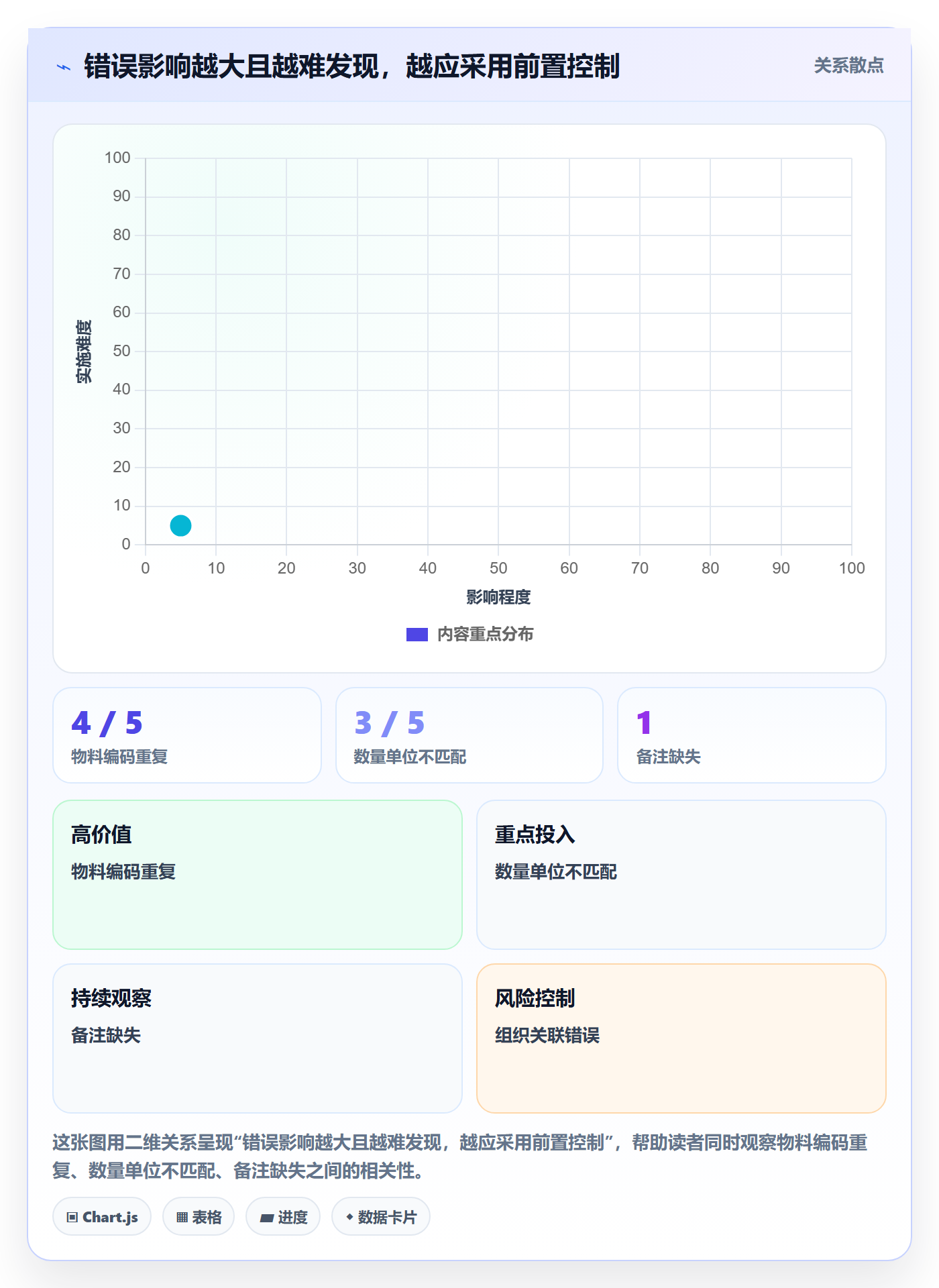Select the 持续观察 quadrant card
The height and width of the screenshot is (1288, 939).
(x=258, y=1038)
